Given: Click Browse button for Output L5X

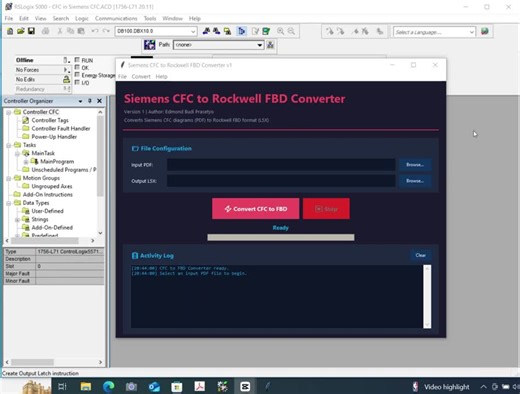Looking at the screenshot, I should click(x=415, y=181).
